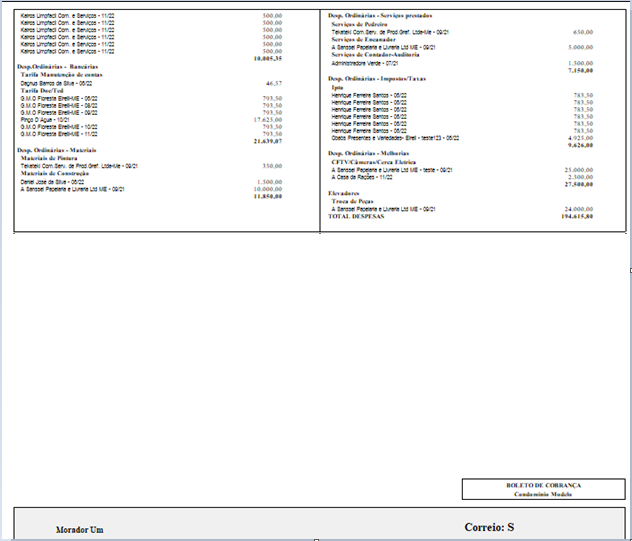Image resolution: width=632 pixels, height=541 pixels.
Task: Click Tekateki row under Serviços de Pedreiro
Action: [x=390, y=32]
